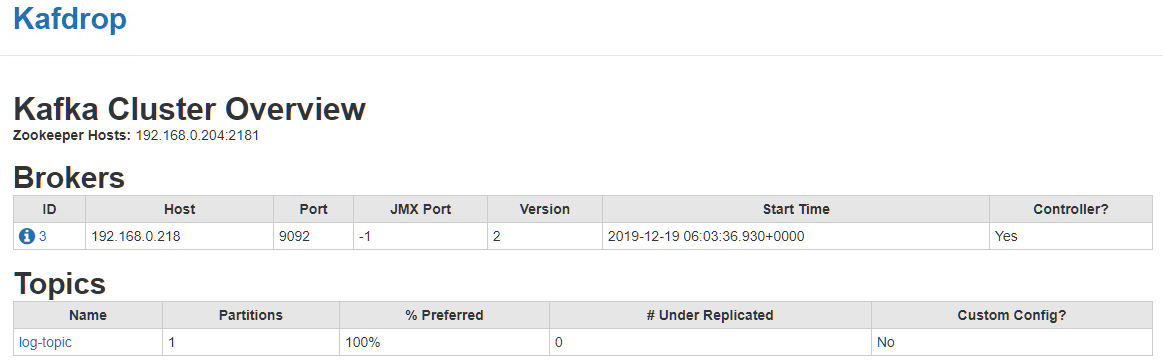Click the Partitions column header

251,315
